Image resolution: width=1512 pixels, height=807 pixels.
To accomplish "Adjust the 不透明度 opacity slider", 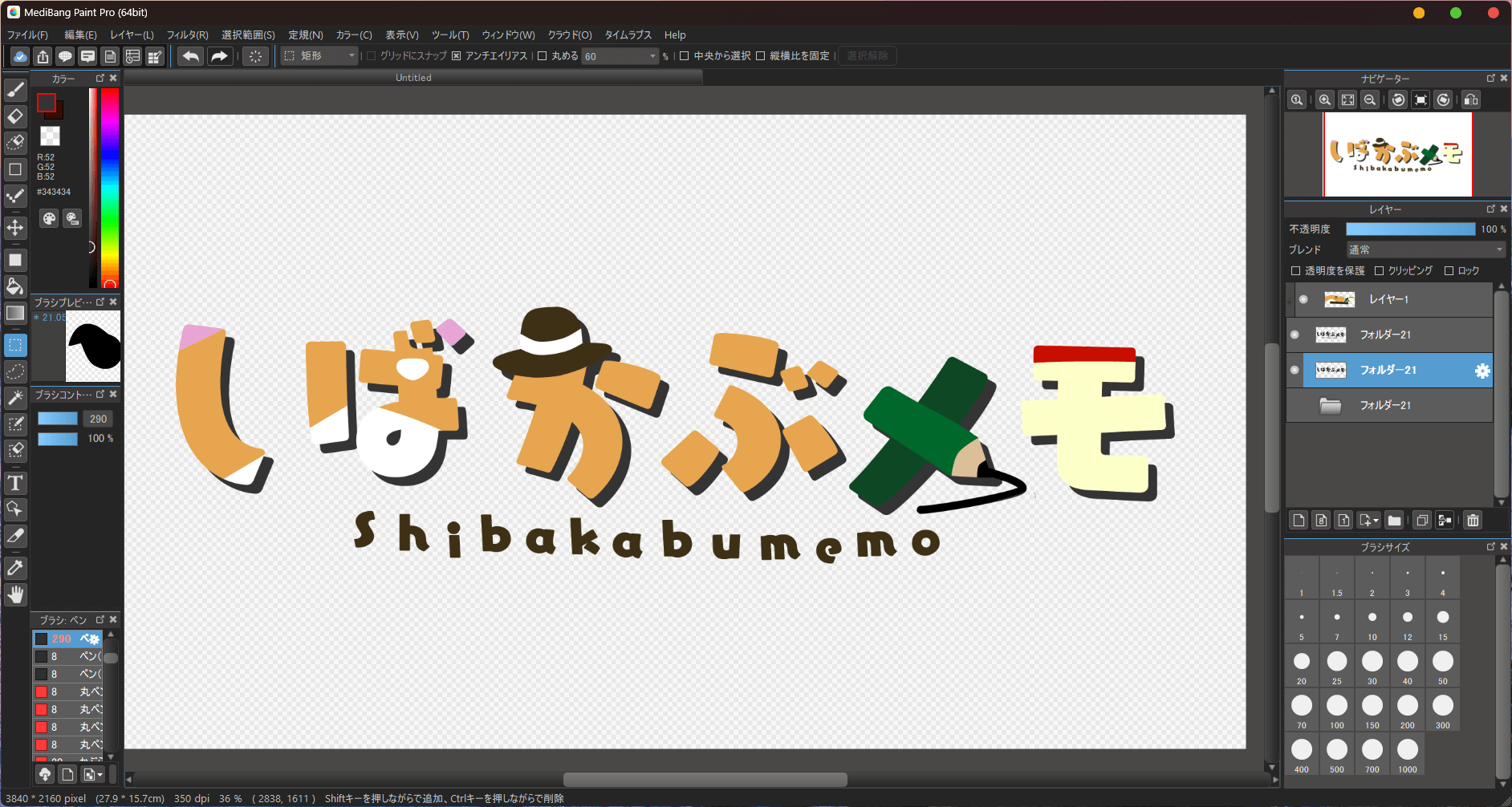I will pyautogui.click(x=1410, y=229).
